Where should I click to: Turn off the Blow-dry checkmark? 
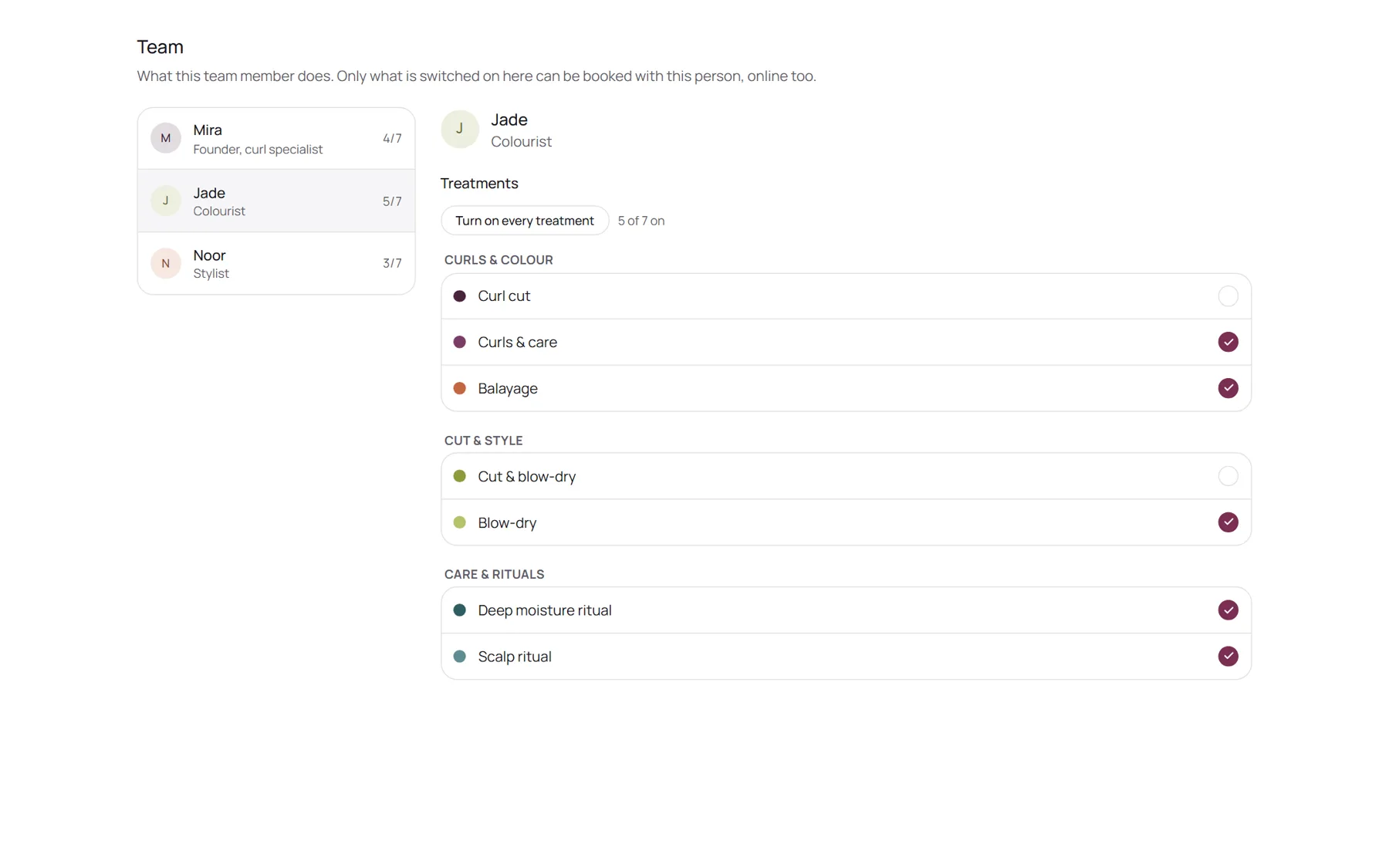1228,522
